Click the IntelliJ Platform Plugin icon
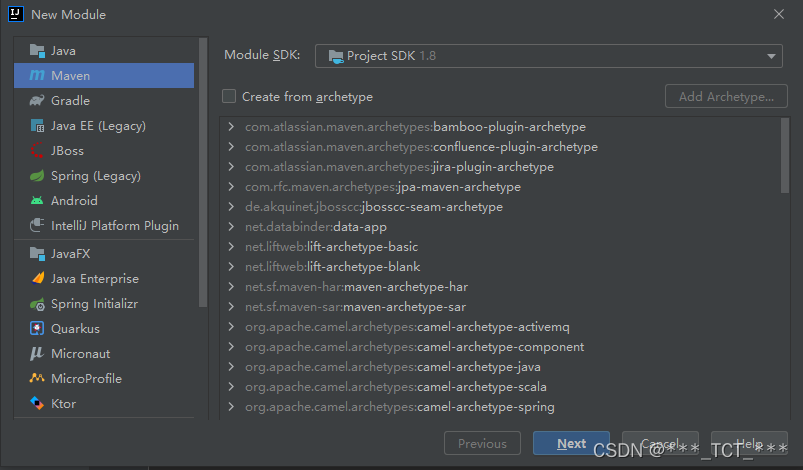 point(37,225)
